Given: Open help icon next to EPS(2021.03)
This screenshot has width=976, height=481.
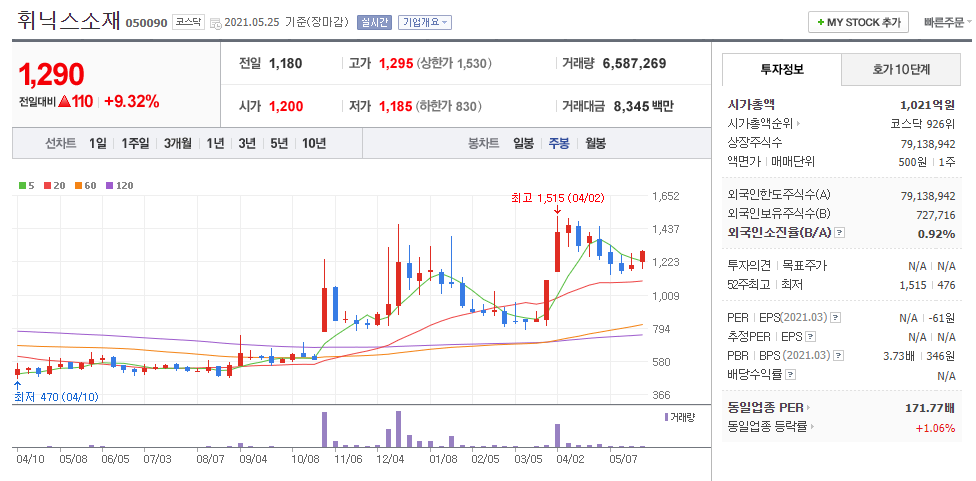Looking at the screenshot, I should point(835,318).
